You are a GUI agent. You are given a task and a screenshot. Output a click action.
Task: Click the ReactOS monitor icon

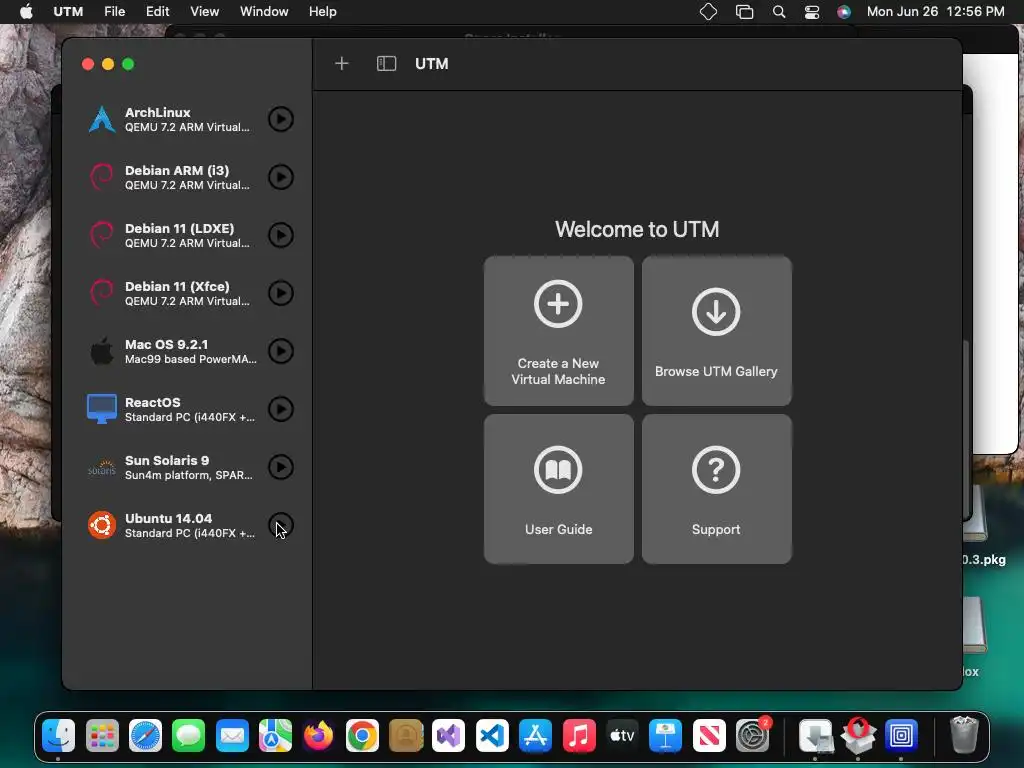102,409
